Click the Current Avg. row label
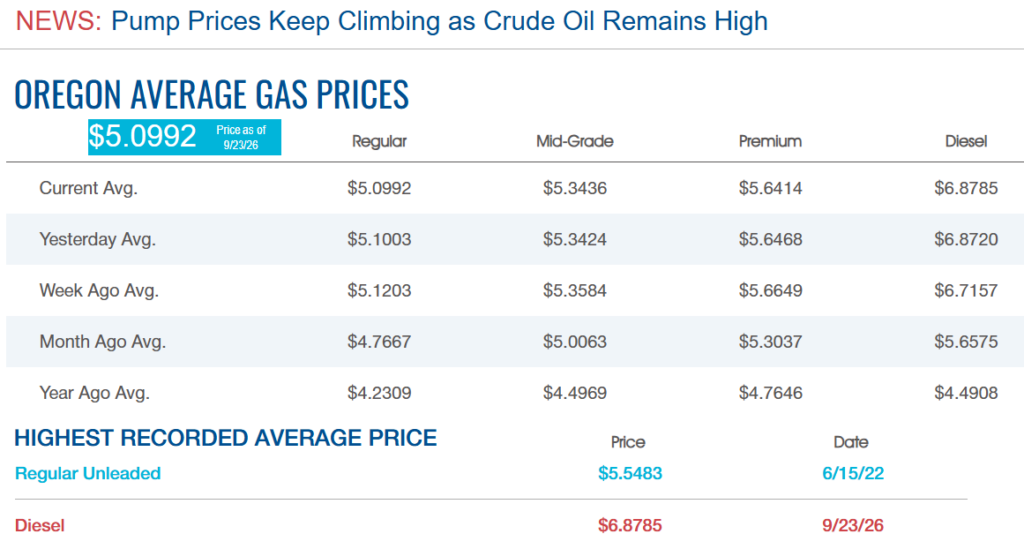Image resolution: width=1024 pixels, height=549 pixels. coord(88,188)
